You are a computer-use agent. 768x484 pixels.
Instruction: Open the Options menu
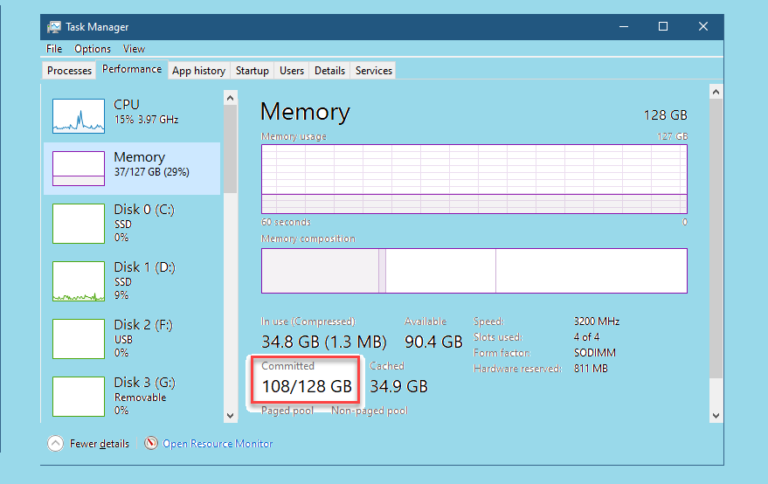(x=92, y=49)
